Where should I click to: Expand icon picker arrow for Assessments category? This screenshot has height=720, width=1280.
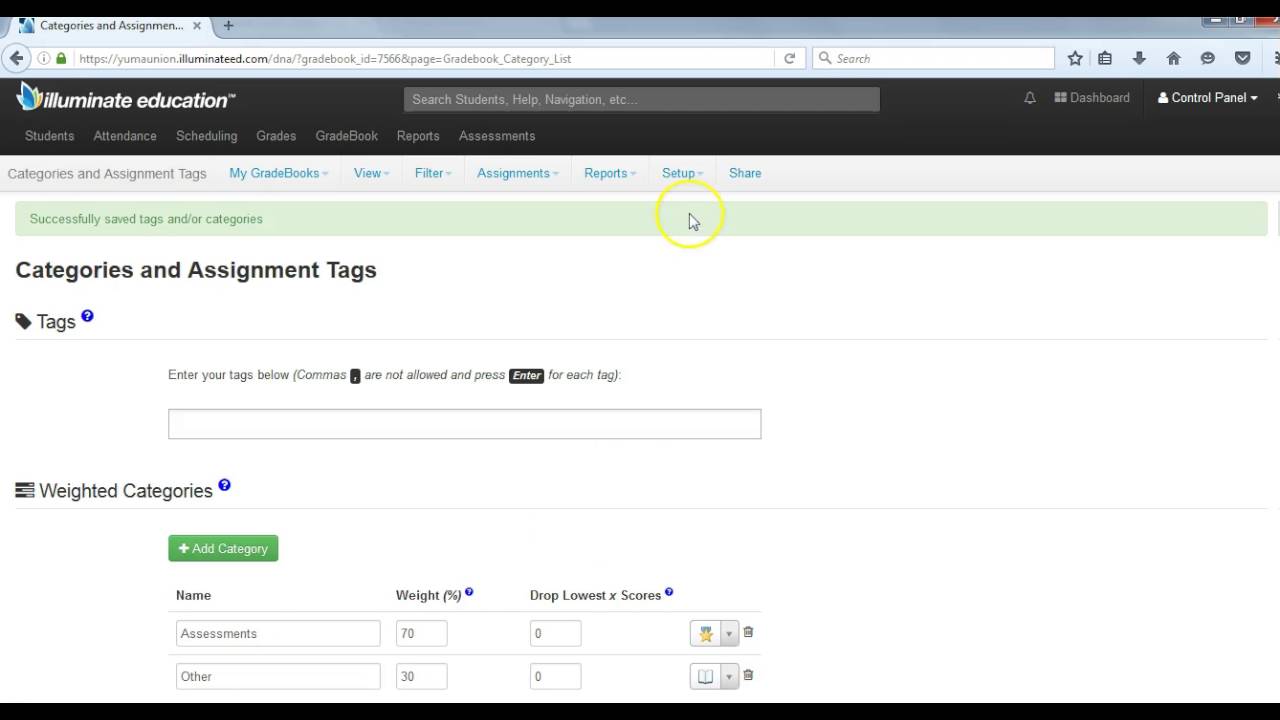[x=729, y=633]
